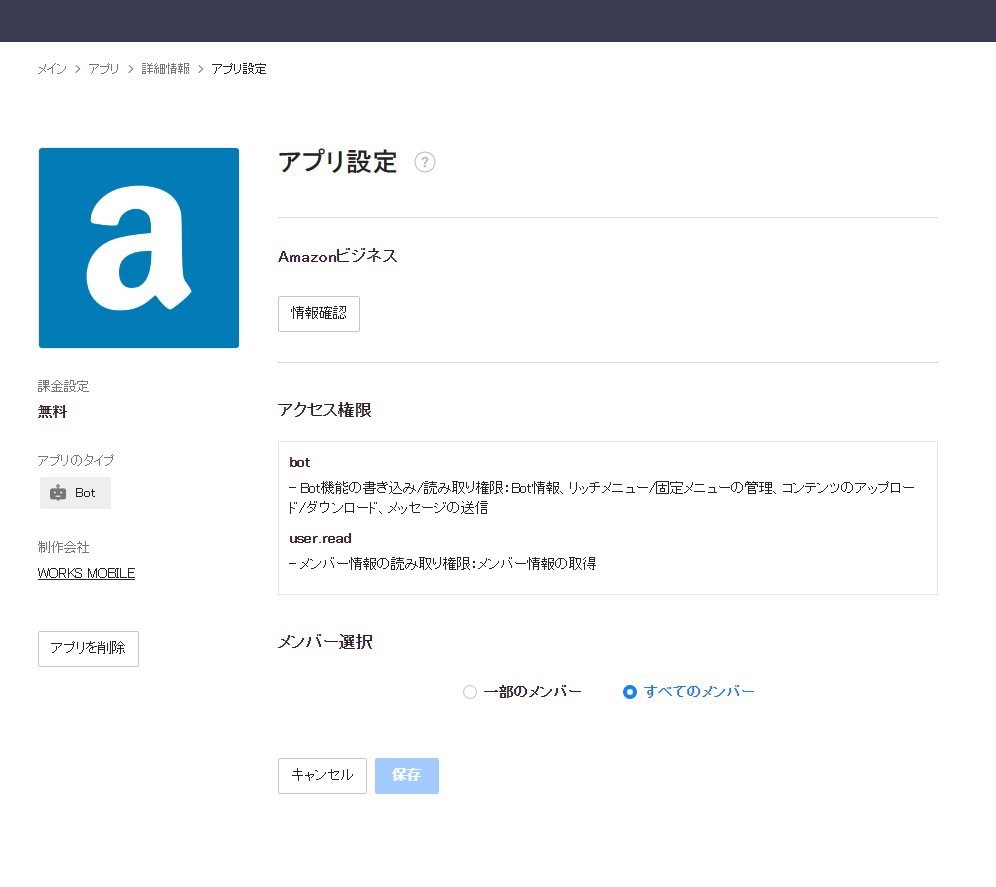The width and height of the screenshot is (996, 887).
Task: Save settings with 保存 button
Action: (406, 775)
